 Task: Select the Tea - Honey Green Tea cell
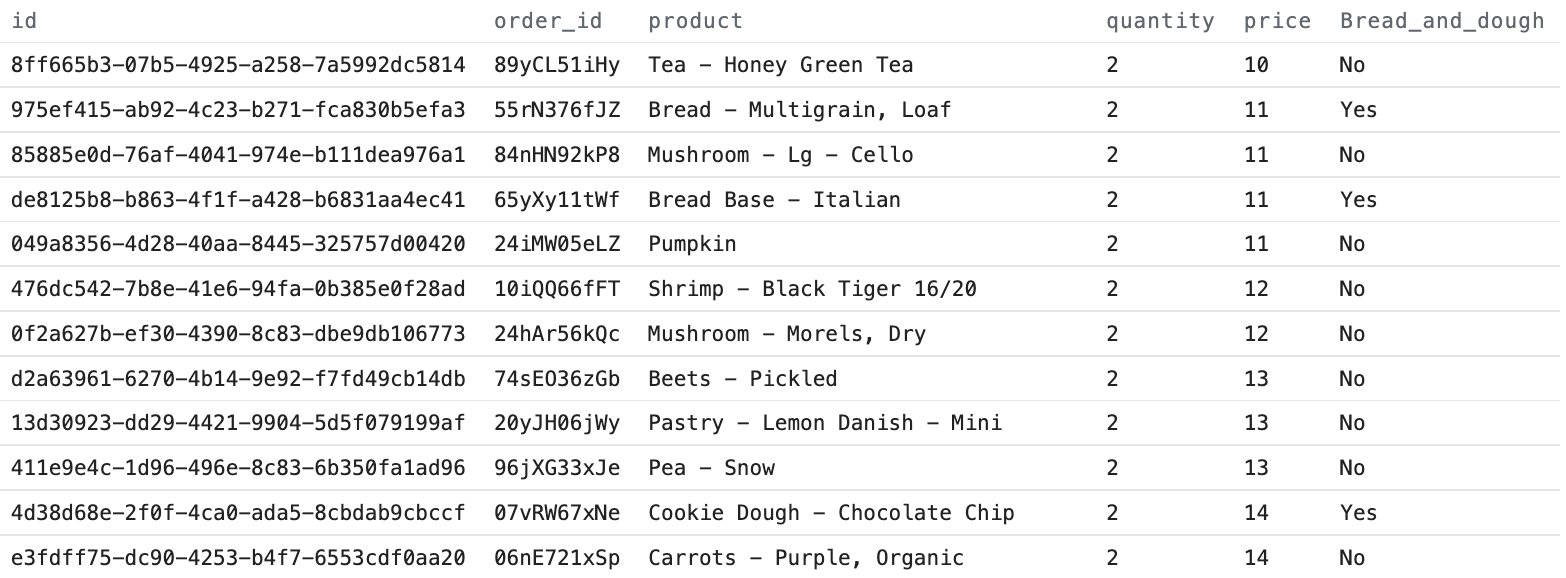tap(780, 66)
